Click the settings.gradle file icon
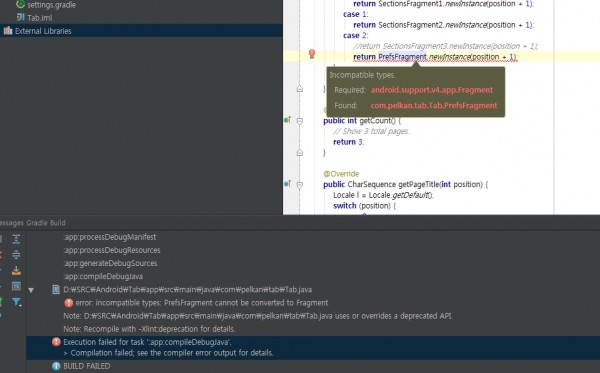Screen dimensions: 600x373 tap(21, 5)
